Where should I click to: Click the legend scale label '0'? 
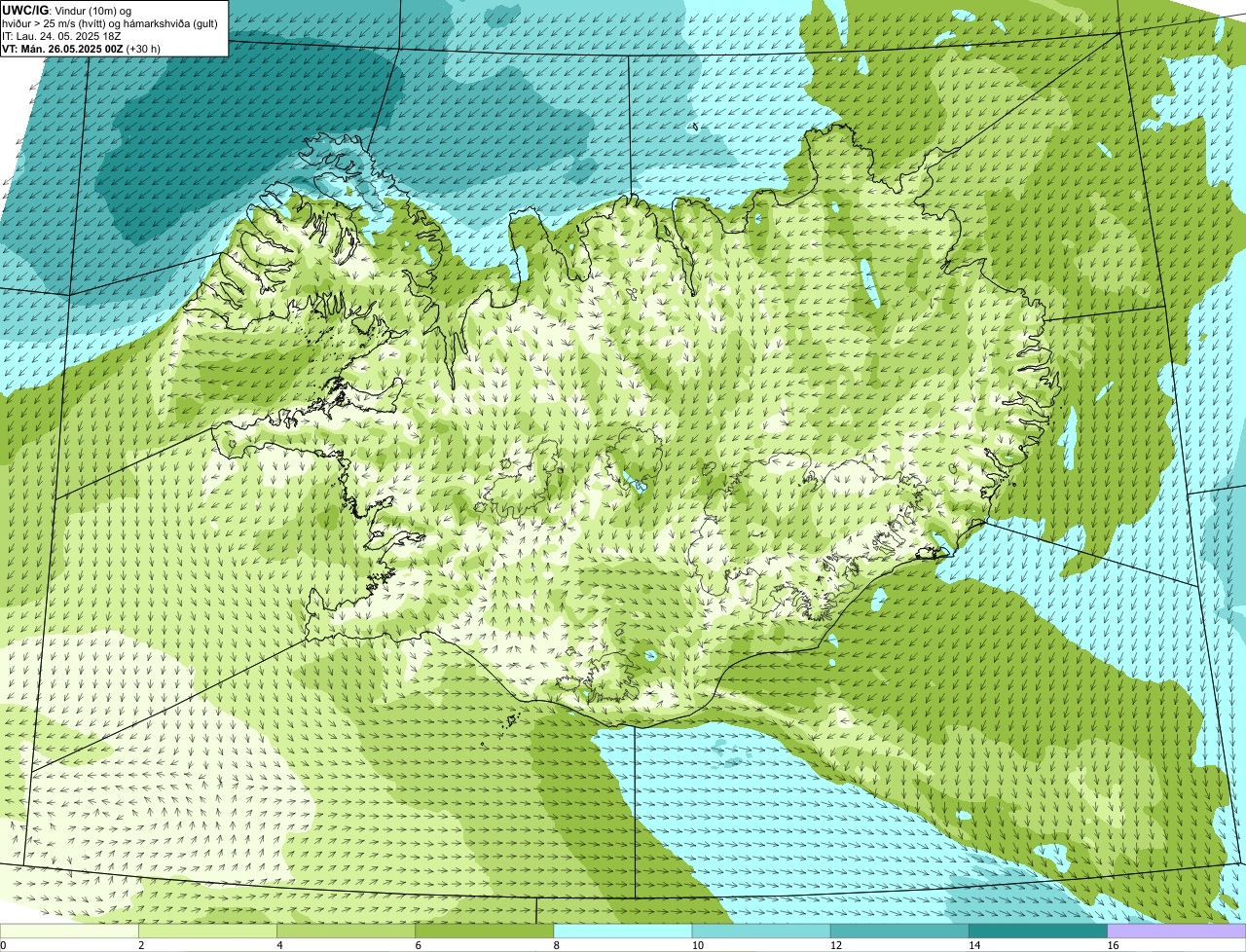[x=3, y=945]
